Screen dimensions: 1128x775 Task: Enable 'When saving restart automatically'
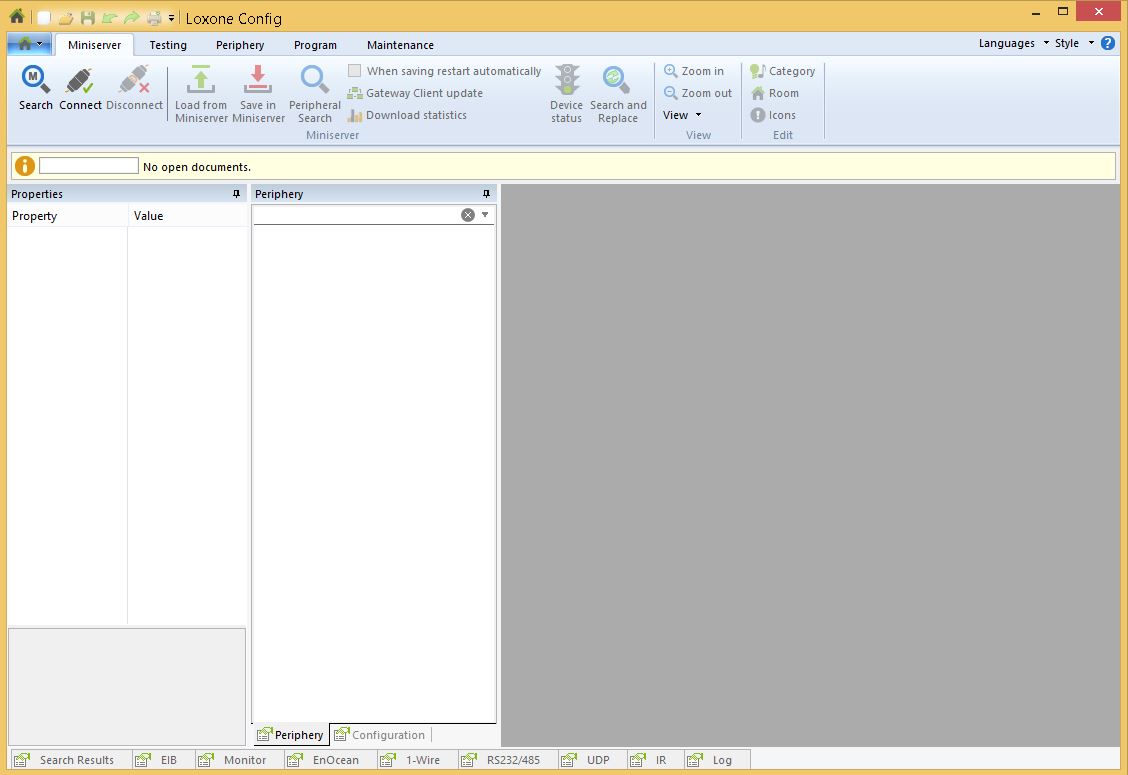click(354, 70)
